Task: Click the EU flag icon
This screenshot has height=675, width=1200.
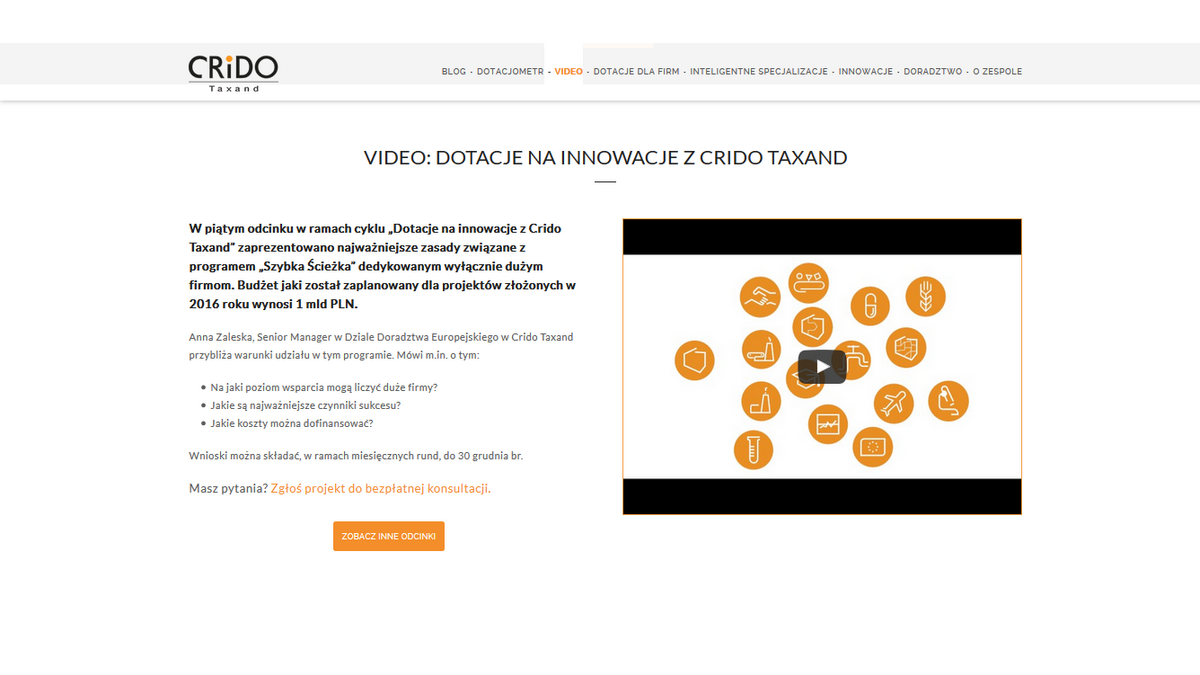Action: [872, 446]
